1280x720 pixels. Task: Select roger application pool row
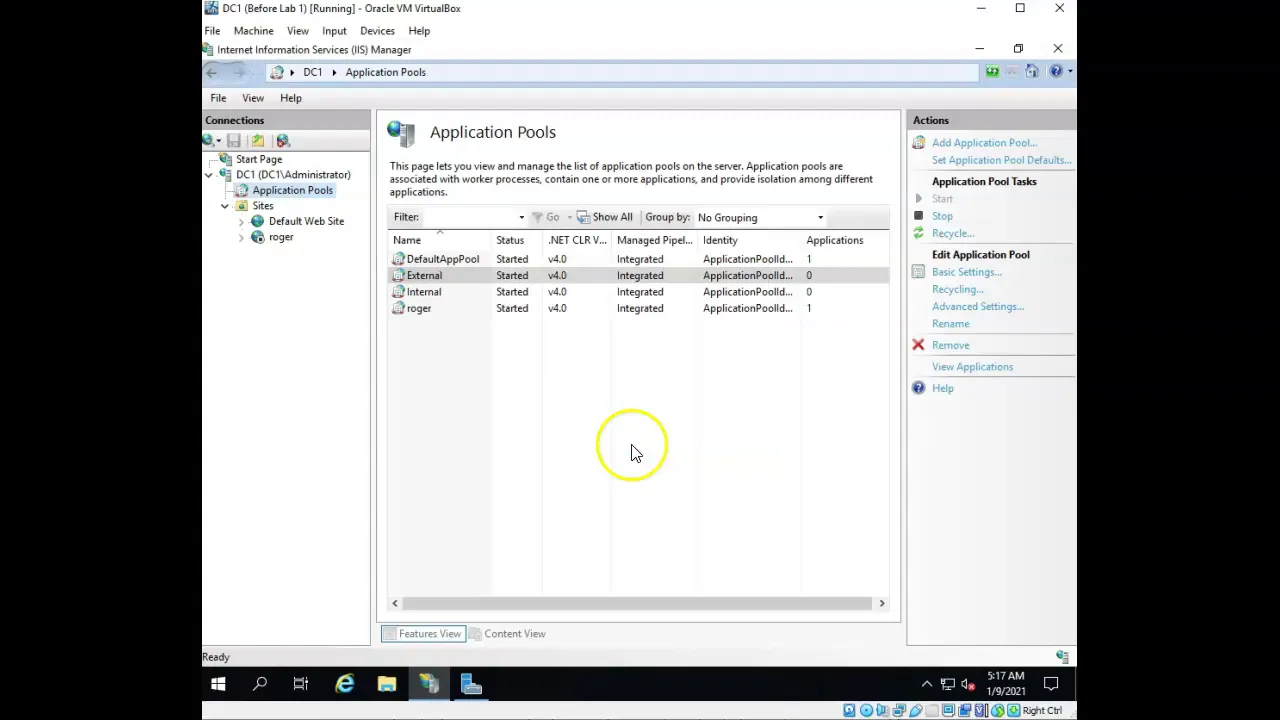[638, 308]
